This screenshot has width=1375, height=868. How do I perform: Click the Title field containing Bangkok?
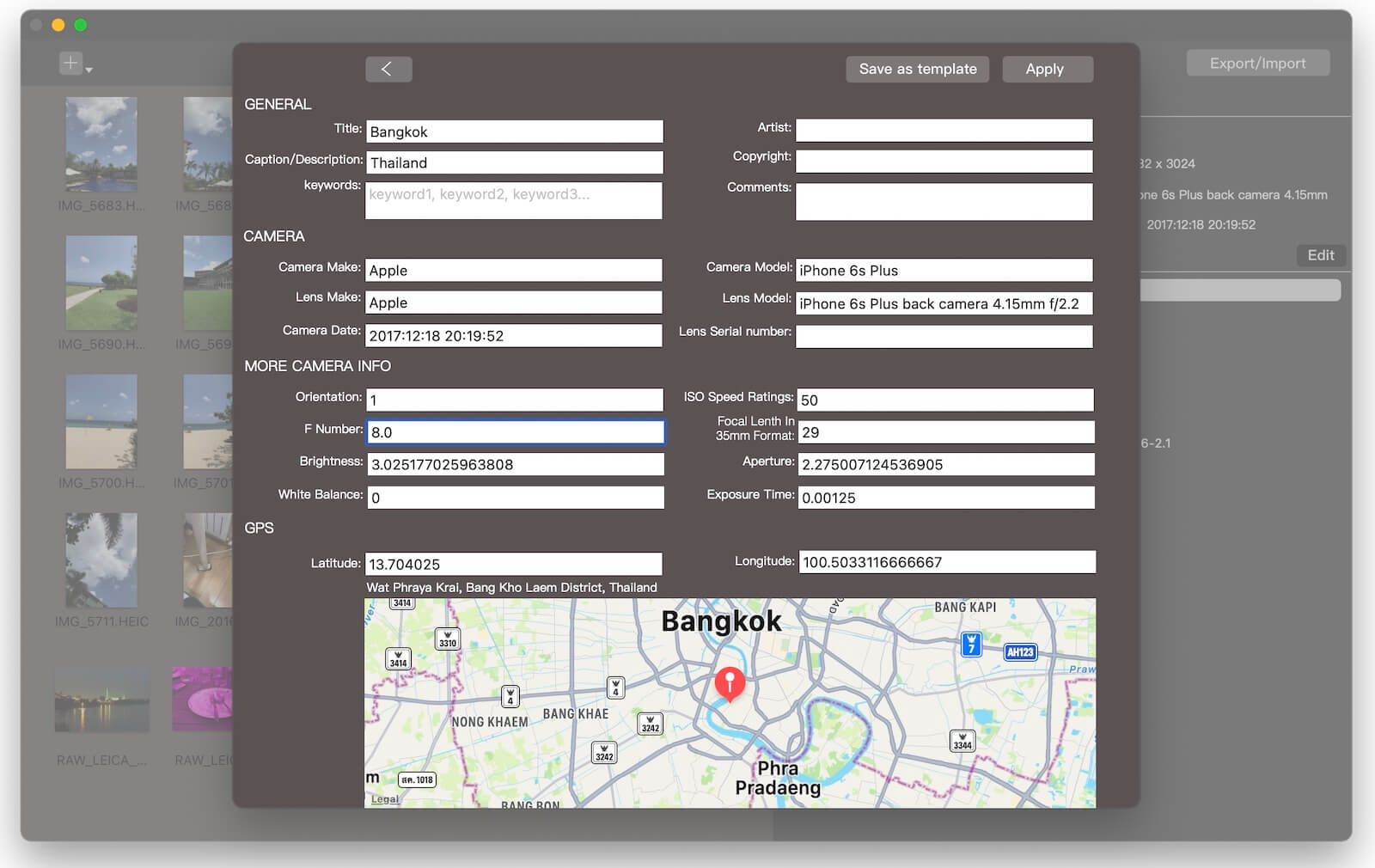pyautogui.click(x=514, y=131)
